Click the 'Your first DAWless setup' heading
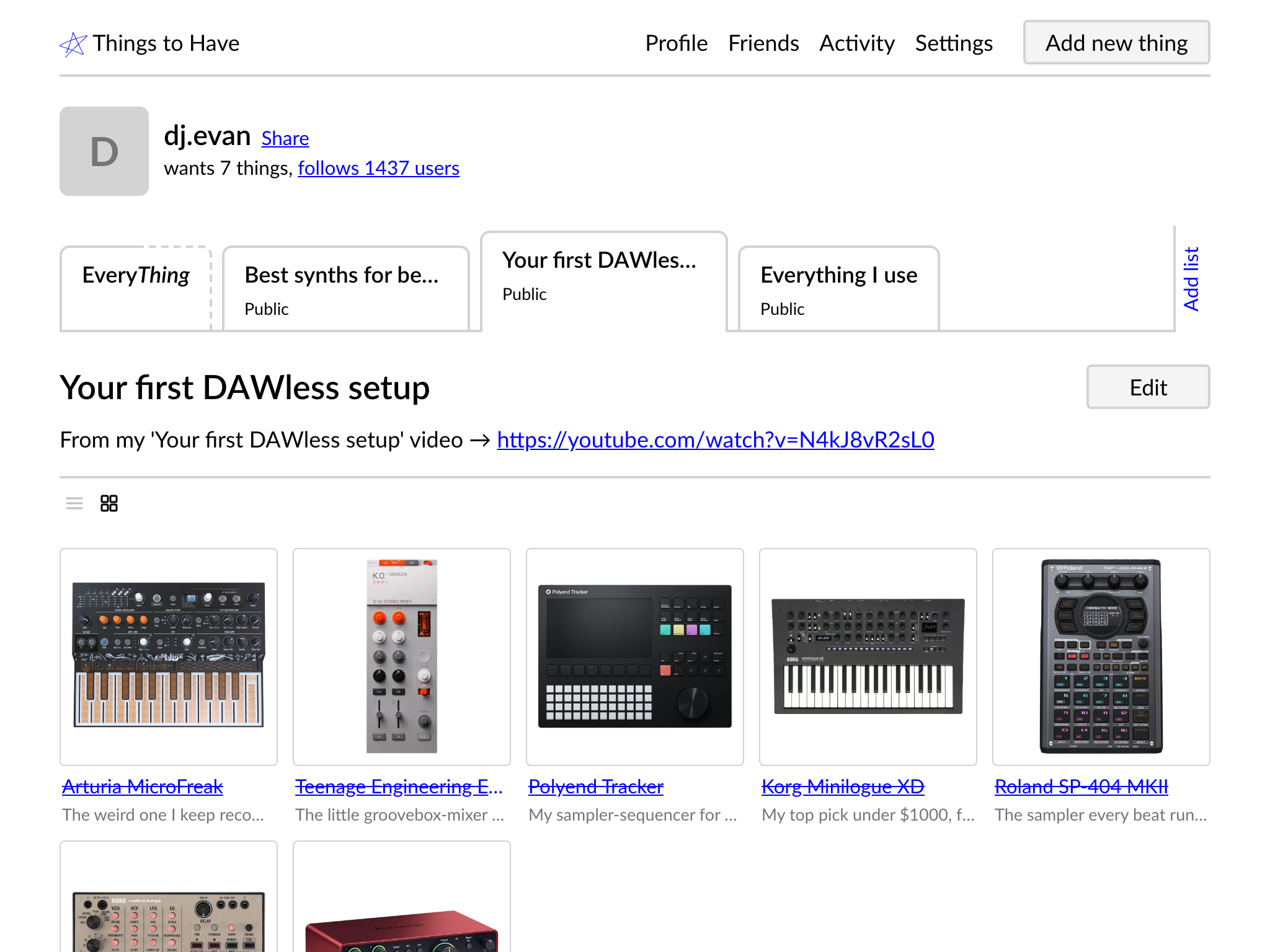The height and width of the screenshot is (952, 1270). [x=245, y=388]
